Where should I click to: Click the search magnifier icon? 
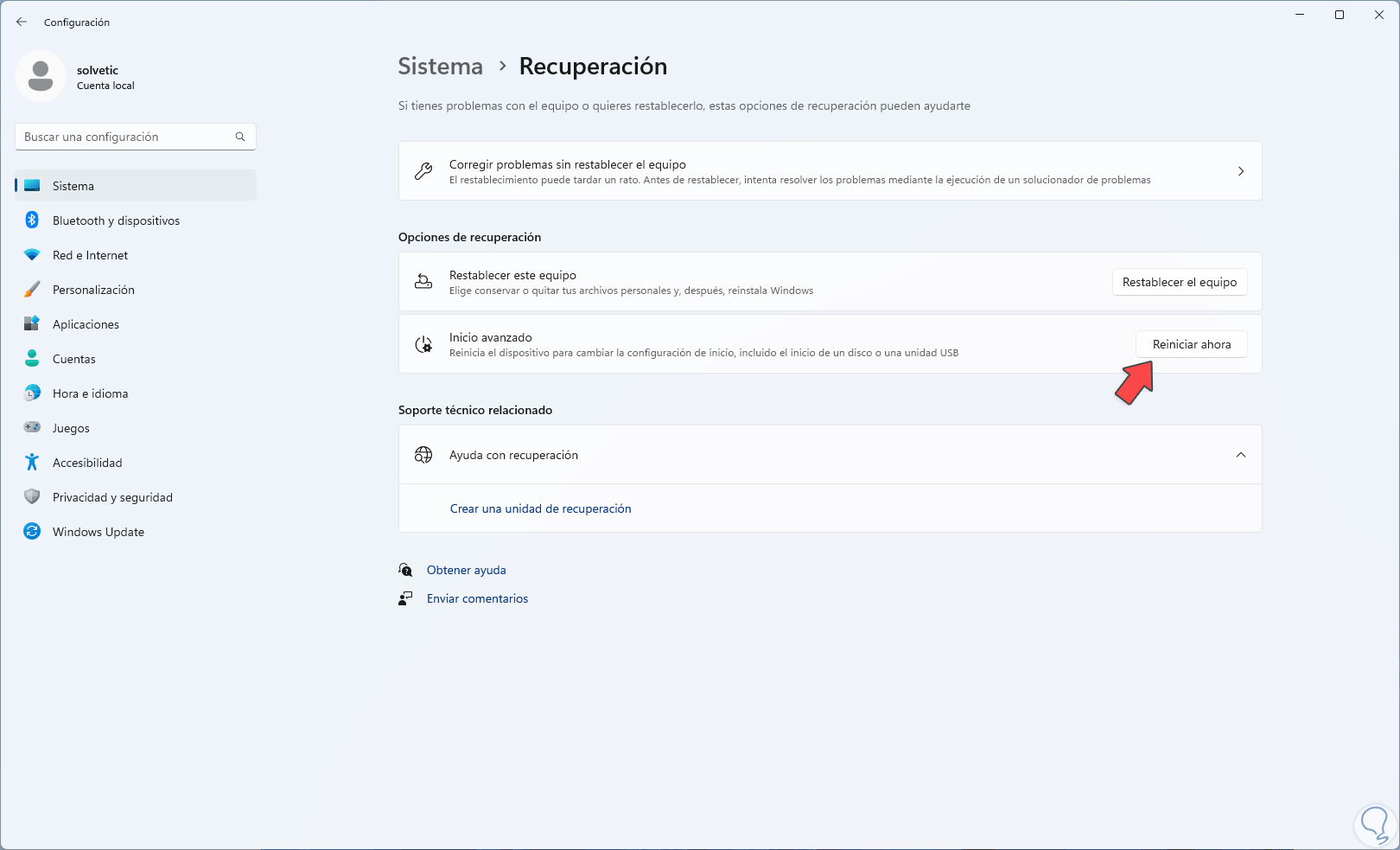[x=240, y=137]
